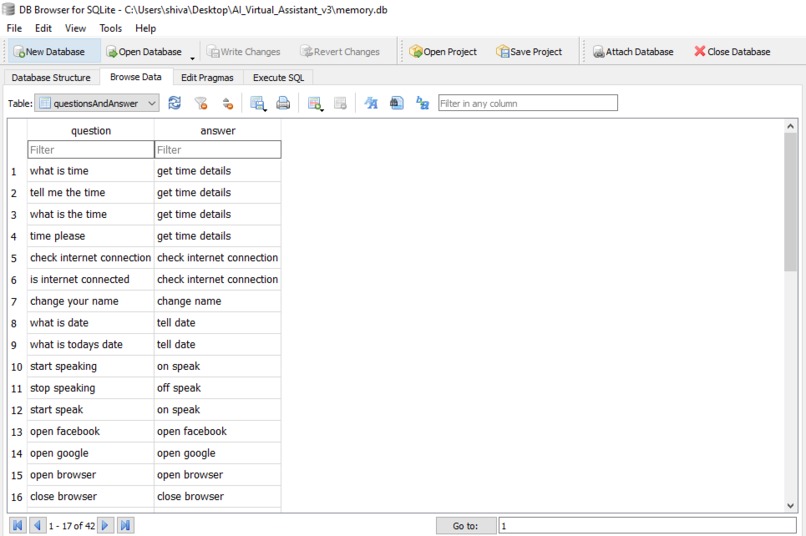Select the cell 'what is time'

point(90,171)
